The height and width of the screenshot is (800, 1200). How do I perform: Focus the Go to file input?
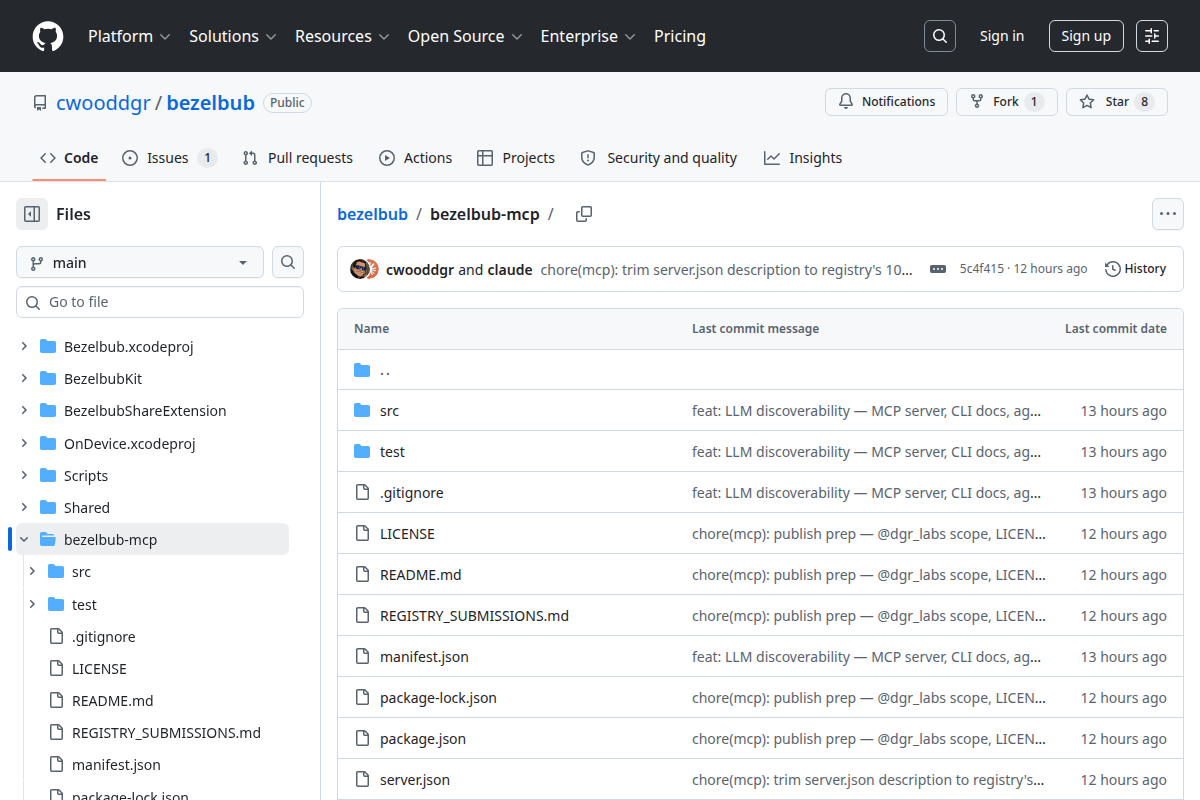click(160, 302)
